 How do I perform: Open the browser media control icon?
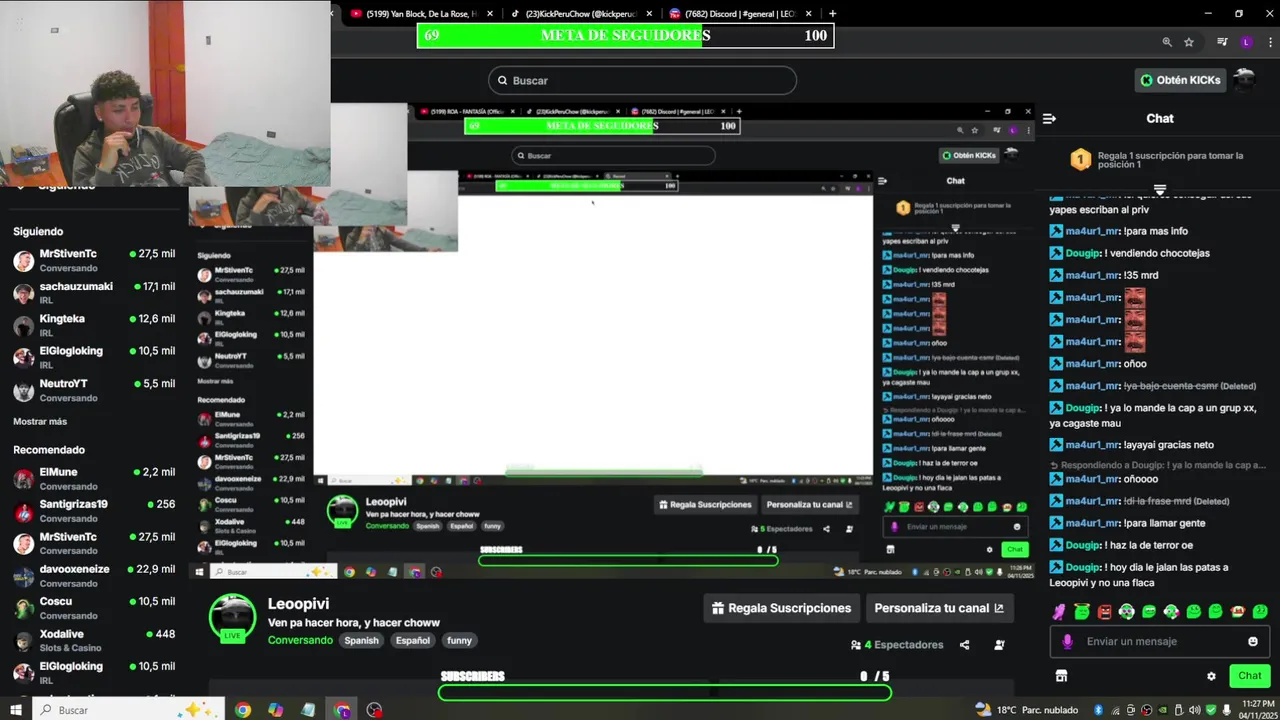pos(1222,42)
